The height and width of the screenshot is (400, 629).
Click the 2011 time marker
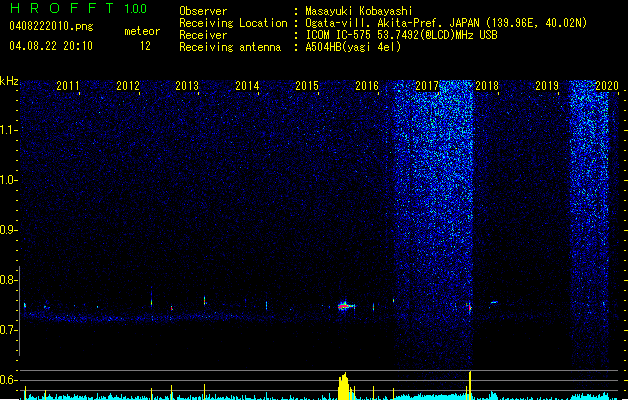pyautogui.click(x=67, y=86)
